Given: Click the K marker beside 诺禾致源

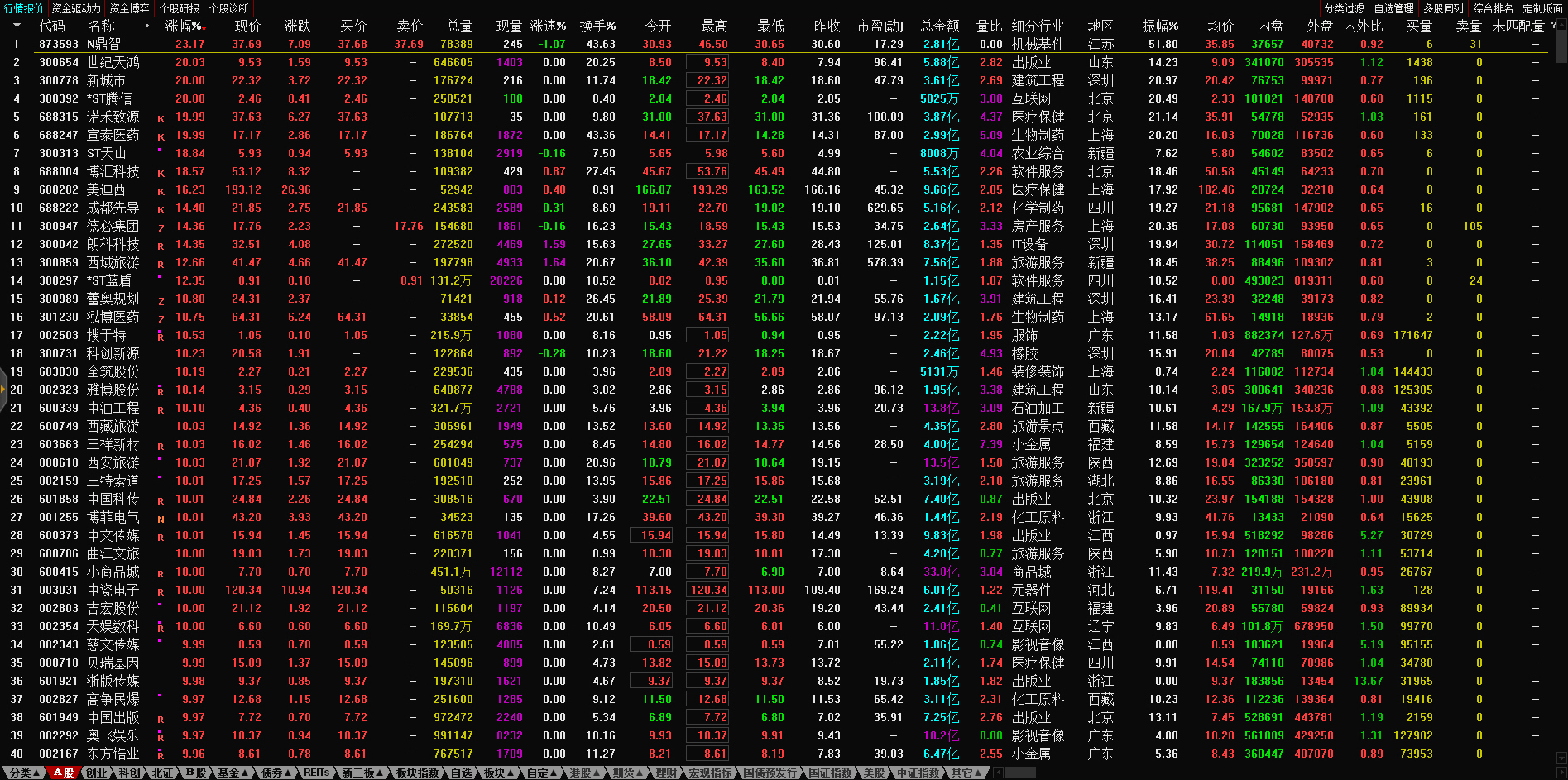Looking at the screenshot, I should 161,118.
